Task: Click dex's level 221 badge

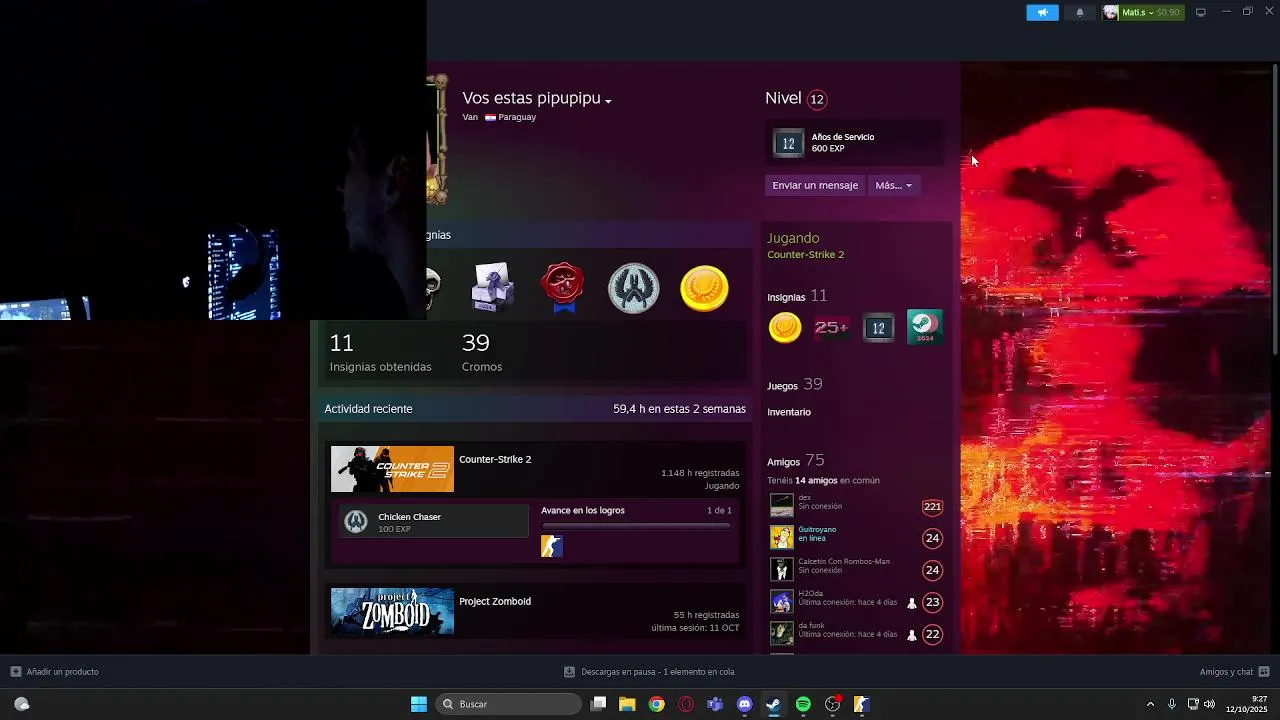Action: [x=932, y=507]
